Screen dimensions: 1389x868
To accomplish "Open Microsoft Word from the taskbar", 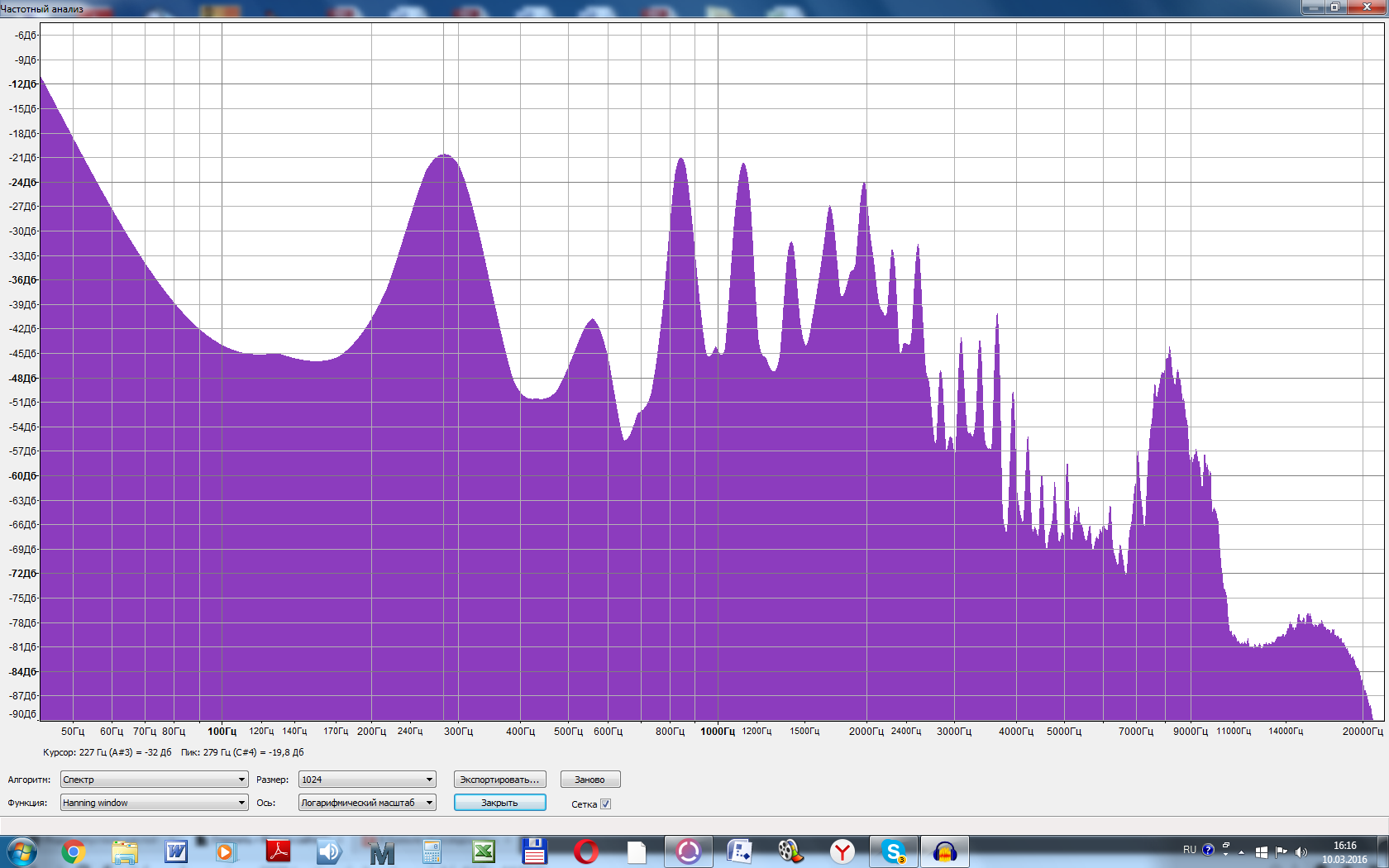I will tap(176, 851).
